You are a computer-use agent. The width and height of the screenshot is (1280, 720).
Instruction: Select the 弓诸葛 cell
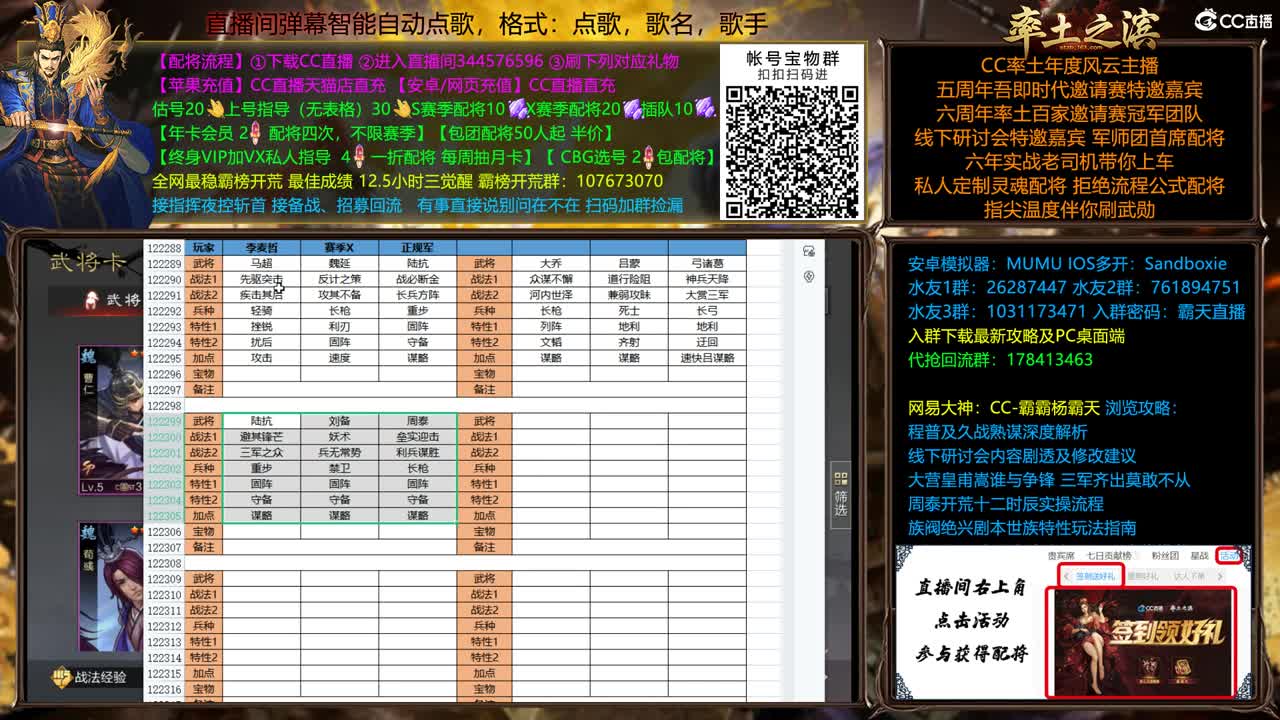coord(707,263)
